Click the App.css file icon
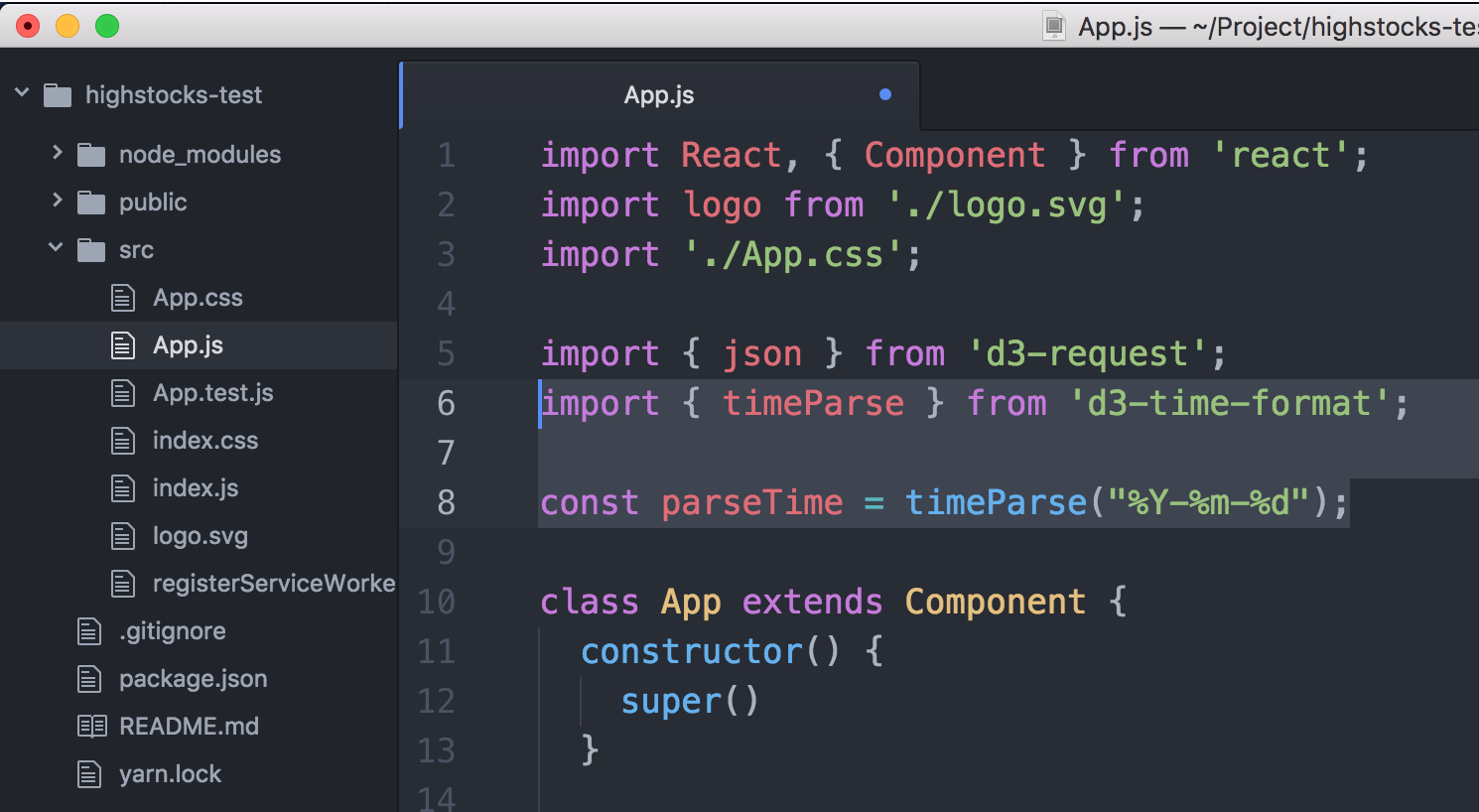This screenshot has height=812, width=1479. [x=123, y=298]
